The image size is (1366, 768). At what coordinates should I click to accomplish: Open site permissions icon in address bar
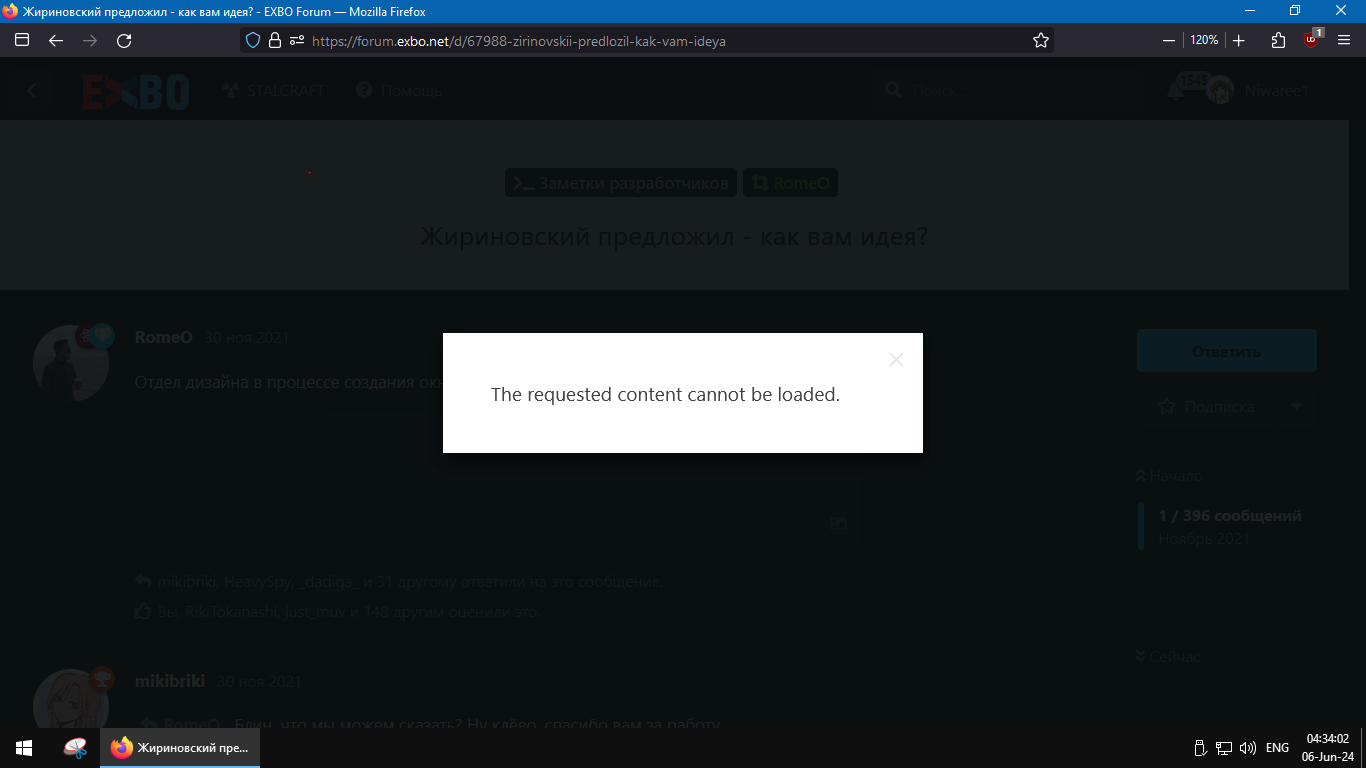pos(296,40)
